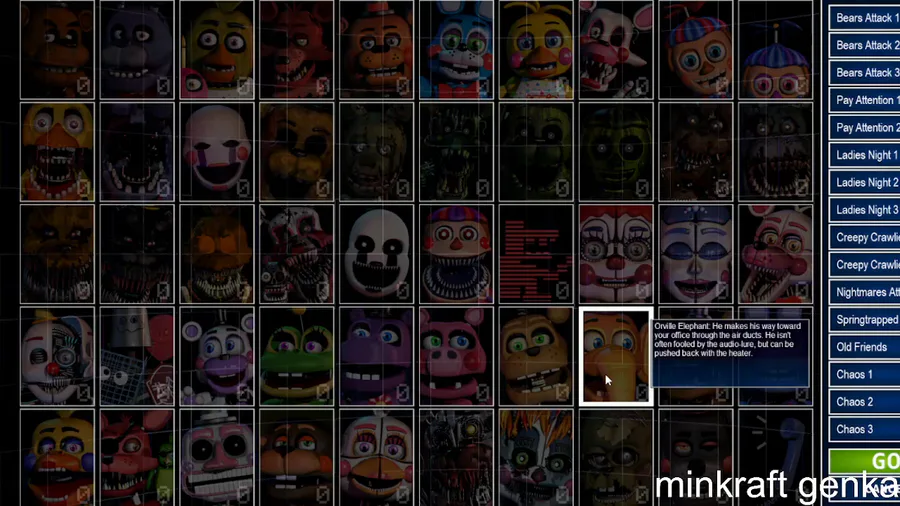The height and width of the screenshot is (506, 900).
Task: Select Scrap Baby with orange hair
Action: (536, 458)
